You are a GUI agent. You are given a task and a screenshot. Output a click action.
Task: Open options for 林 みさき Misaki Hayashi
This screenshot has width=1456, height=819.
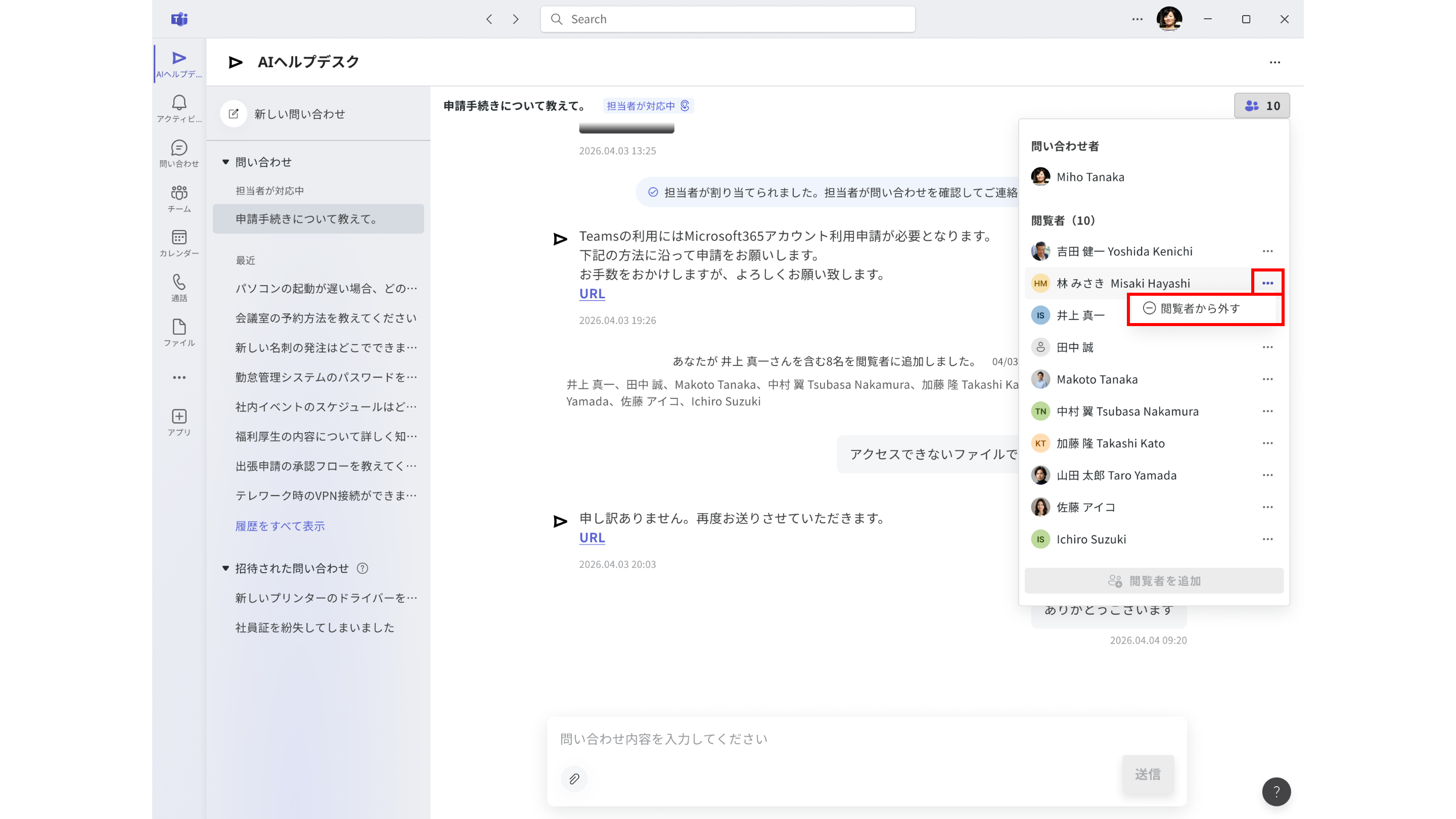pyautogui.click(x=1268, y=283)
